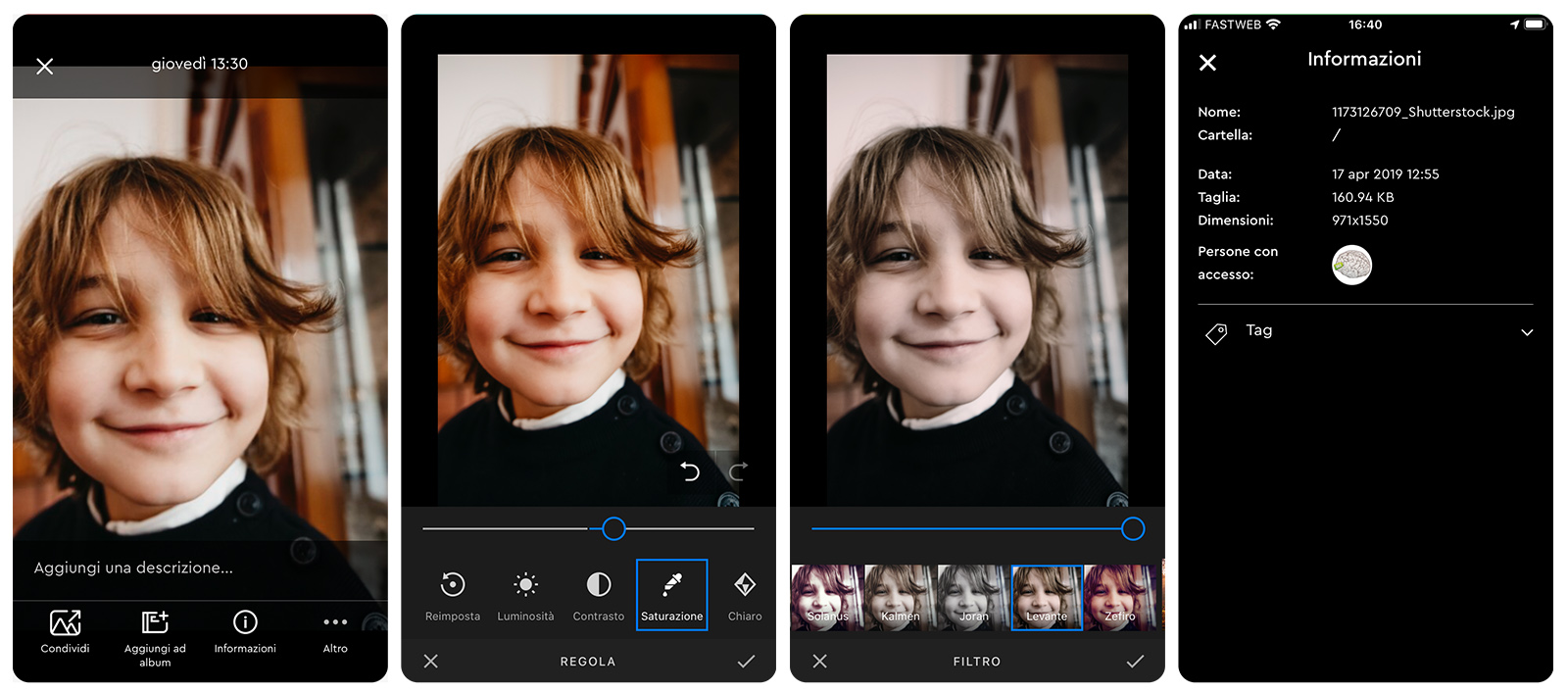The image size is (1568, 692).
Task: Select the Chiaro tool
Action: coord(745,595)
